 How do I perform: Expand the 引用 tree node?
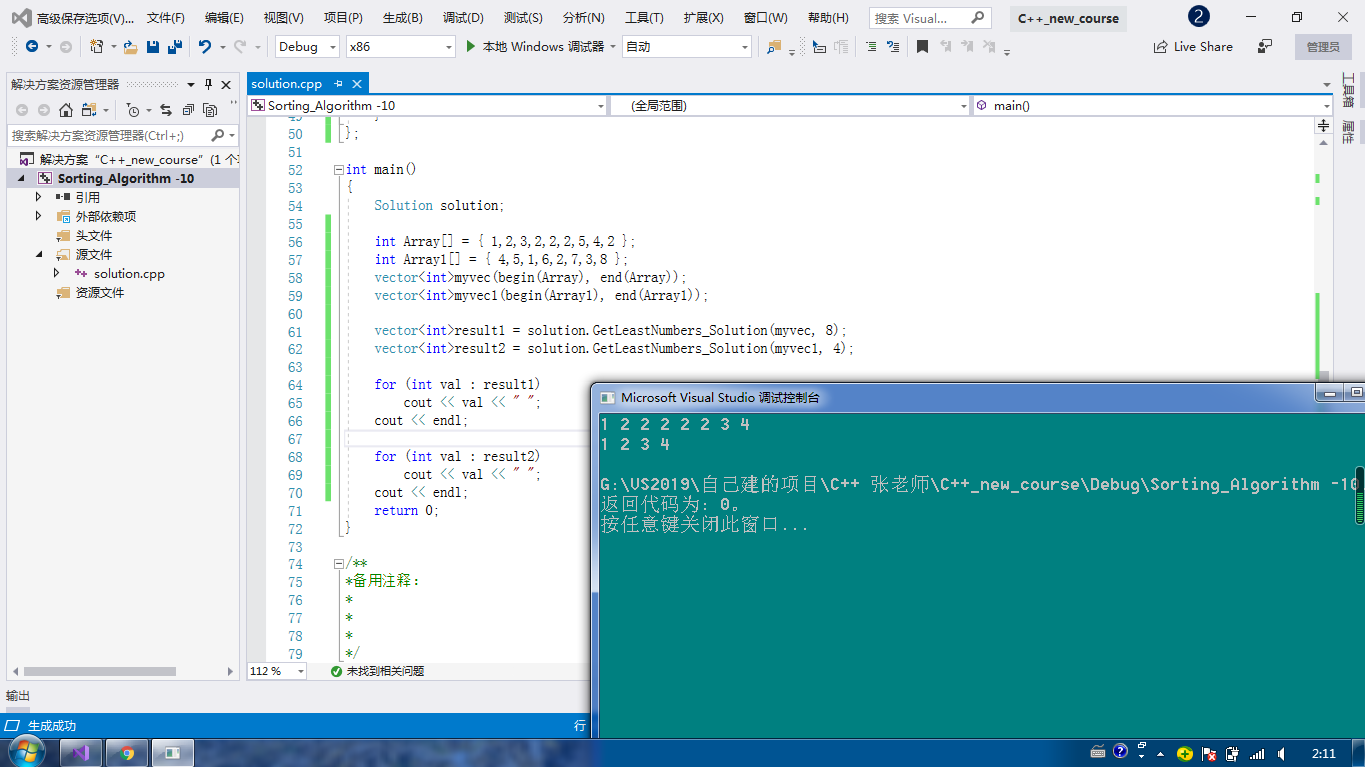pyautogui.click(x=39, y=197)
